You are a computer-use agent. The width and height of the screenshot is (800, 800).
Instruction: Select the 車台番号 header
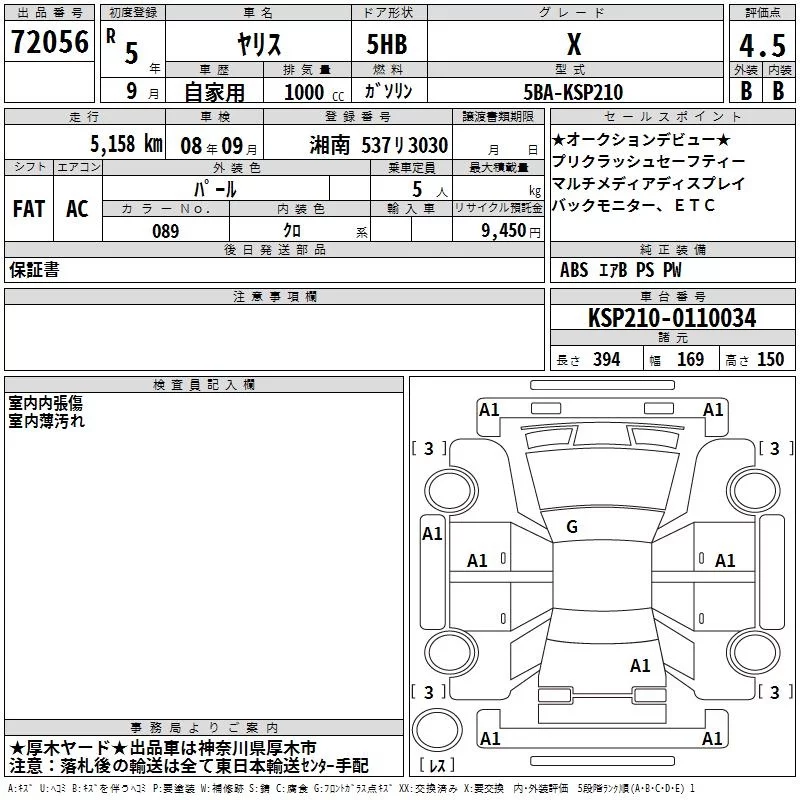pos(672,296)
